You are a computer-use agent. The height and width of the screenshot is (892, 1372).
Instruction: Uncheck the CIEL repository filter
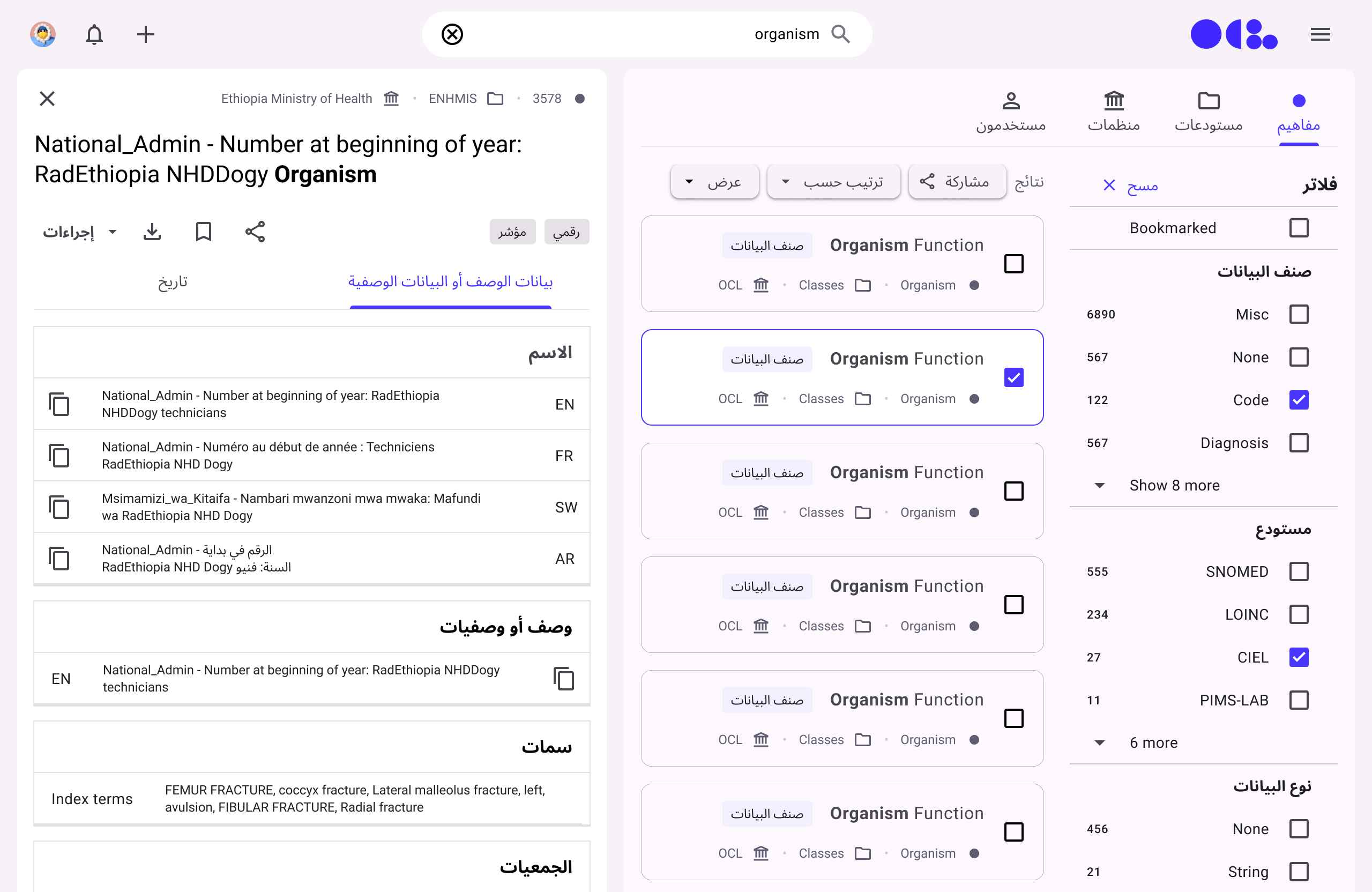pyautogui.click(x=1298, y=657)
